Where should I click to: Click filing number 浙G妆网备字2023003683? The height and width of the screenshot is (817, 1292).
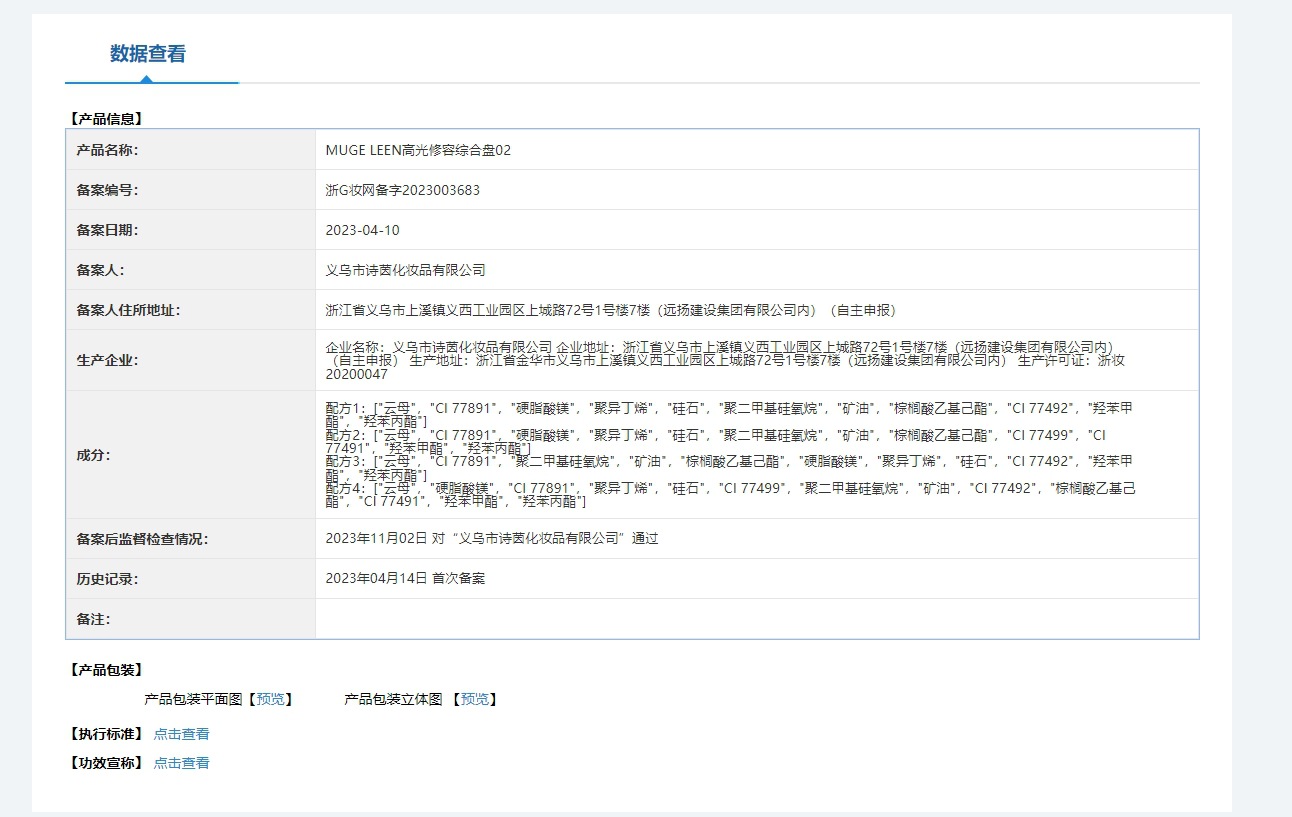(x=403, y=190)
